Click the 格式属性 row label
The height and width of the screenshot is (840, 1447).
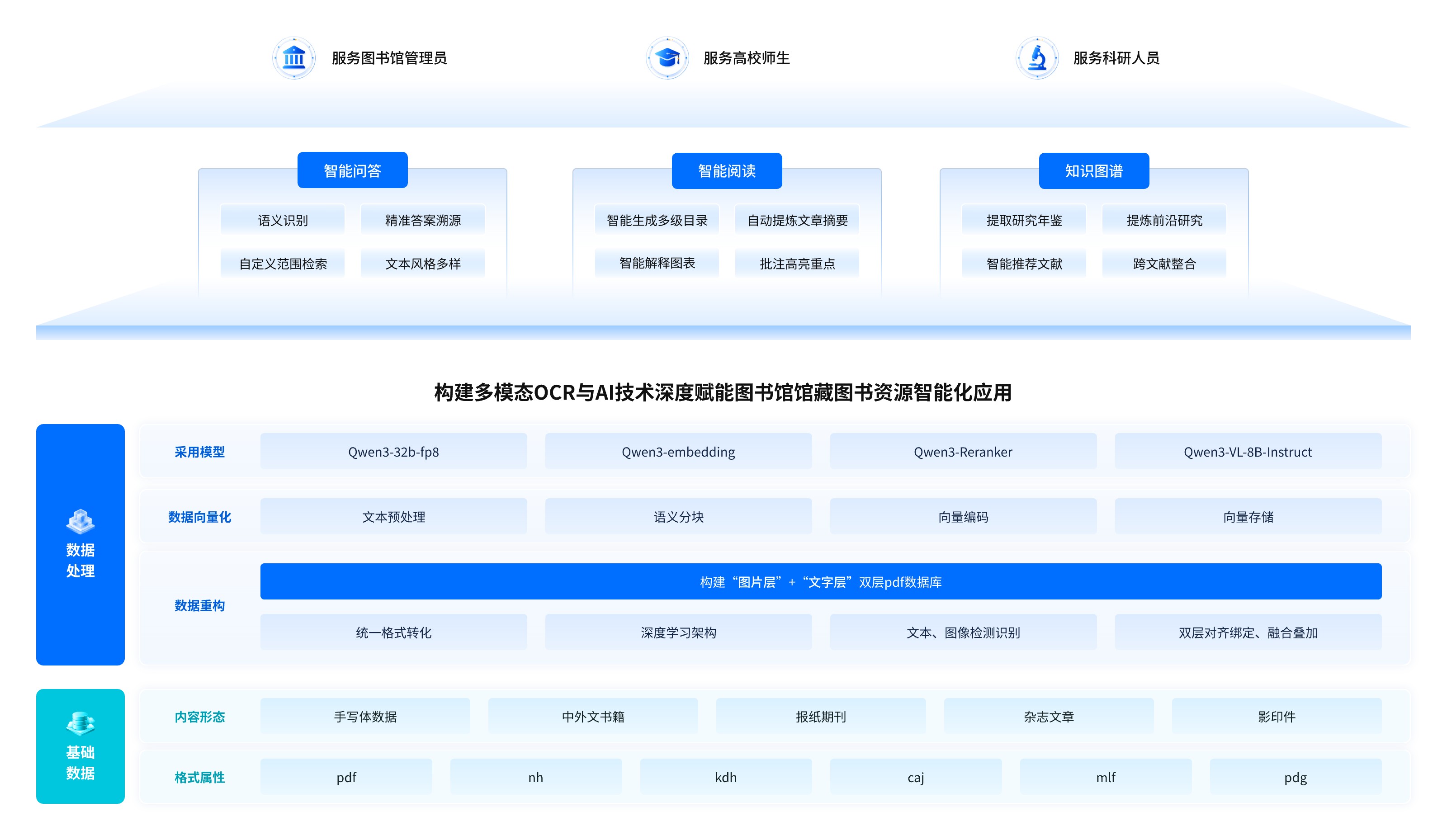[x=199, y=778]
